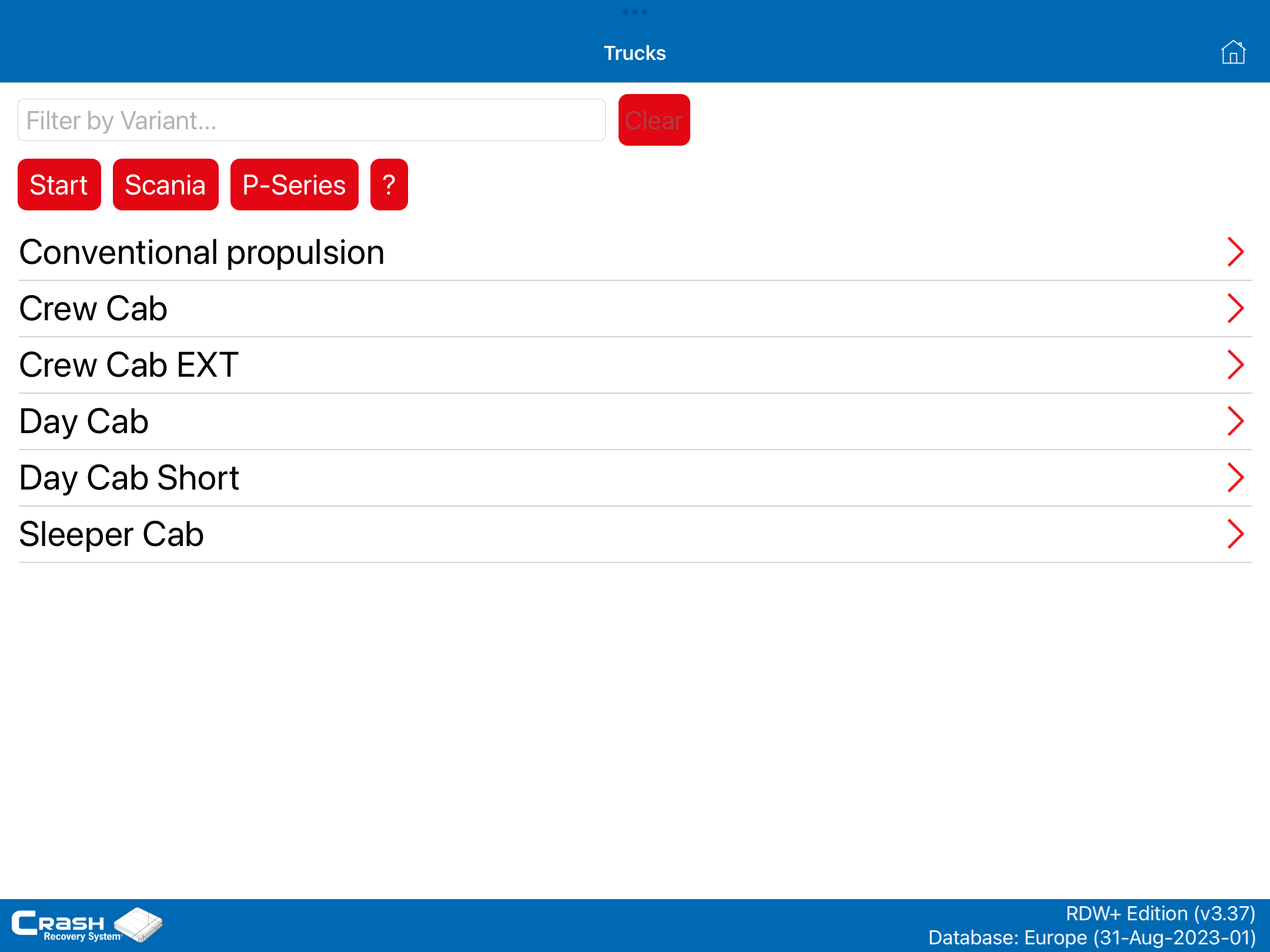The width and height of the screenshot is (1270, 952).
Task: Expand the Crew Cab arrow
Action: tap(1235, 309)
